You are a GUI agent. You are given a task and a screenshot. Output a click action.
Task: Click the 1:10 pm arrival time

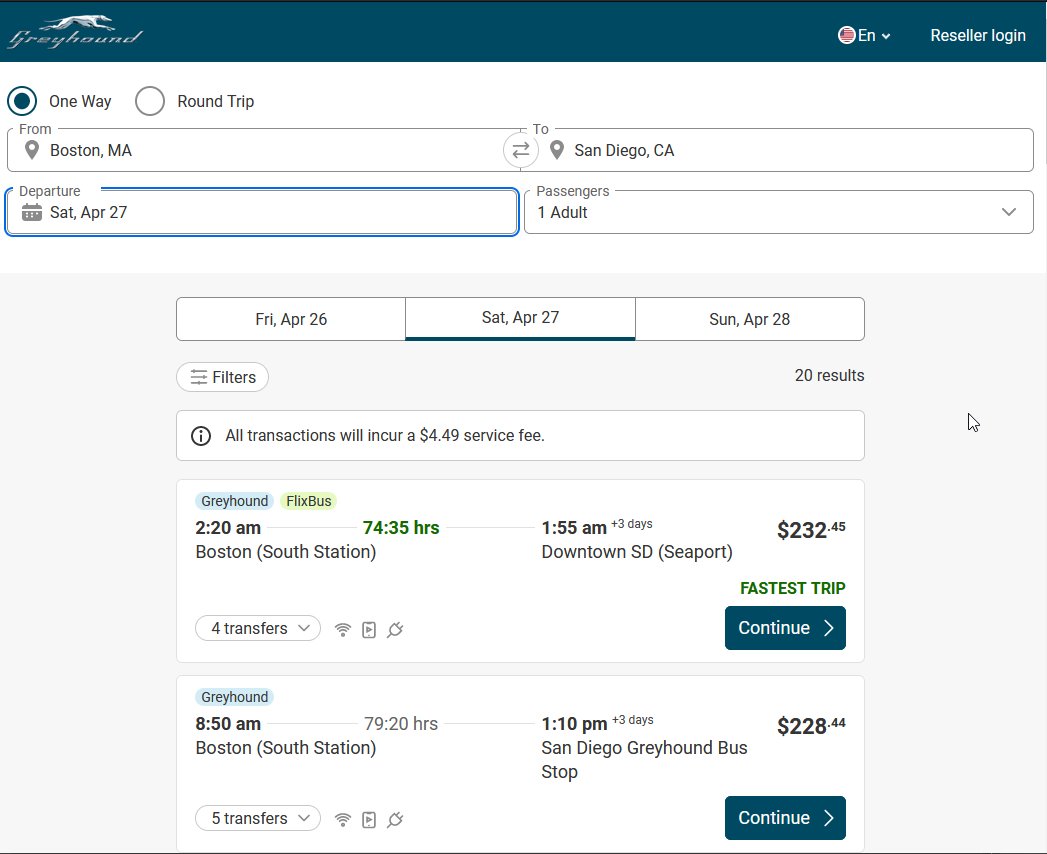coord(574,724)
